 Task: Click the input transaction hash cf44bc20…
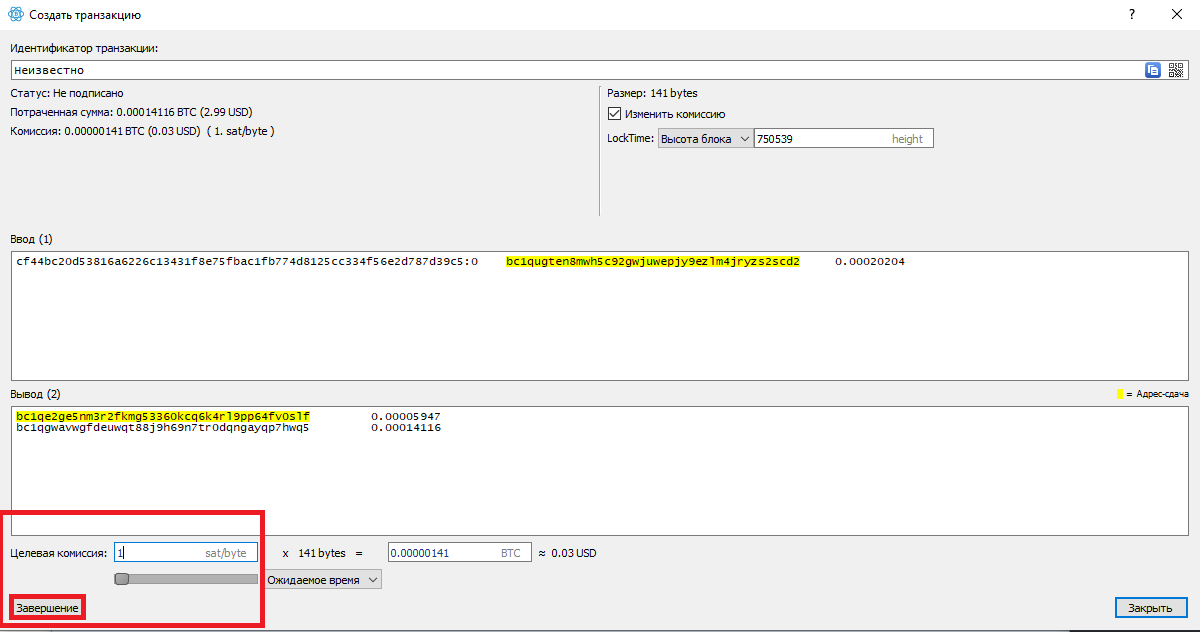(246, 262)
